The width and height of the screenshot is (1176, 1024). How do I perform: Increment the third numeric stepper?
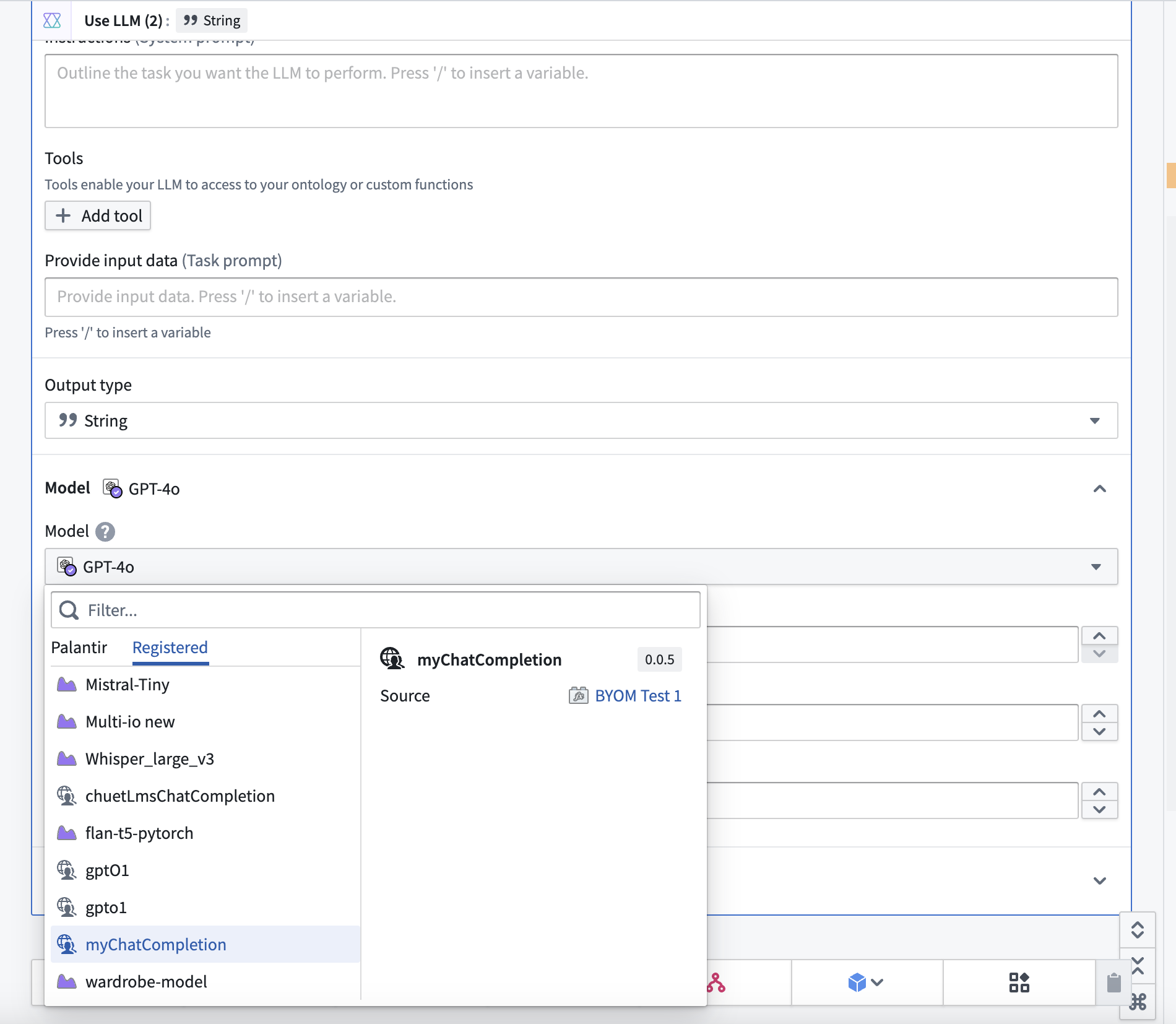pyautogui.click(x=1099, y=792)
